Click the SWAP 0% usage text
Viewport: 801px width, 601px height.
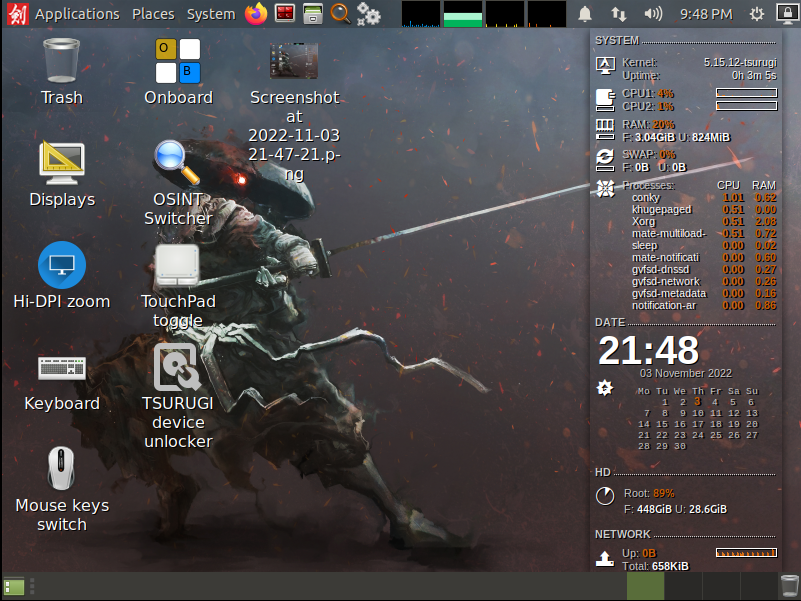pyautogui.click(x=649, y=154)
